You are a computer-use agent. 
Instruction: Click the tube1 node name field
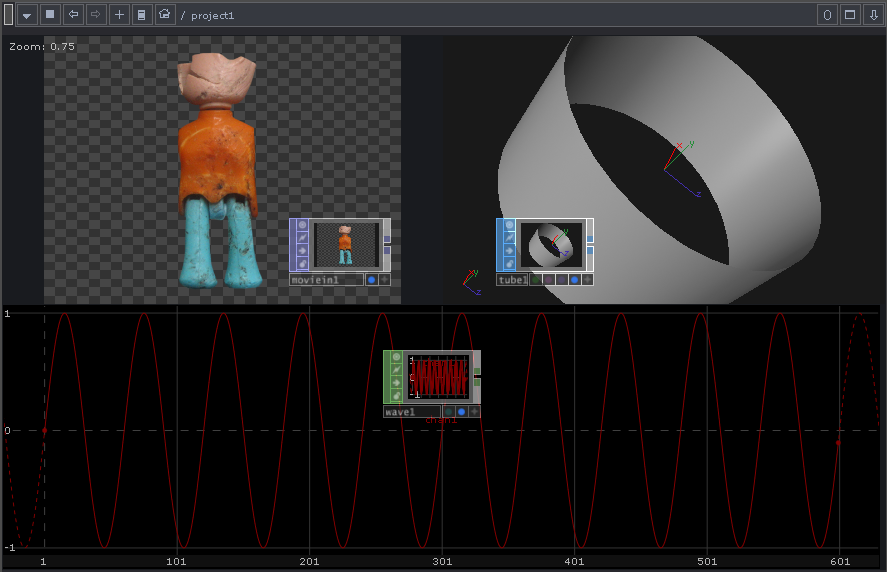point(513,279)
